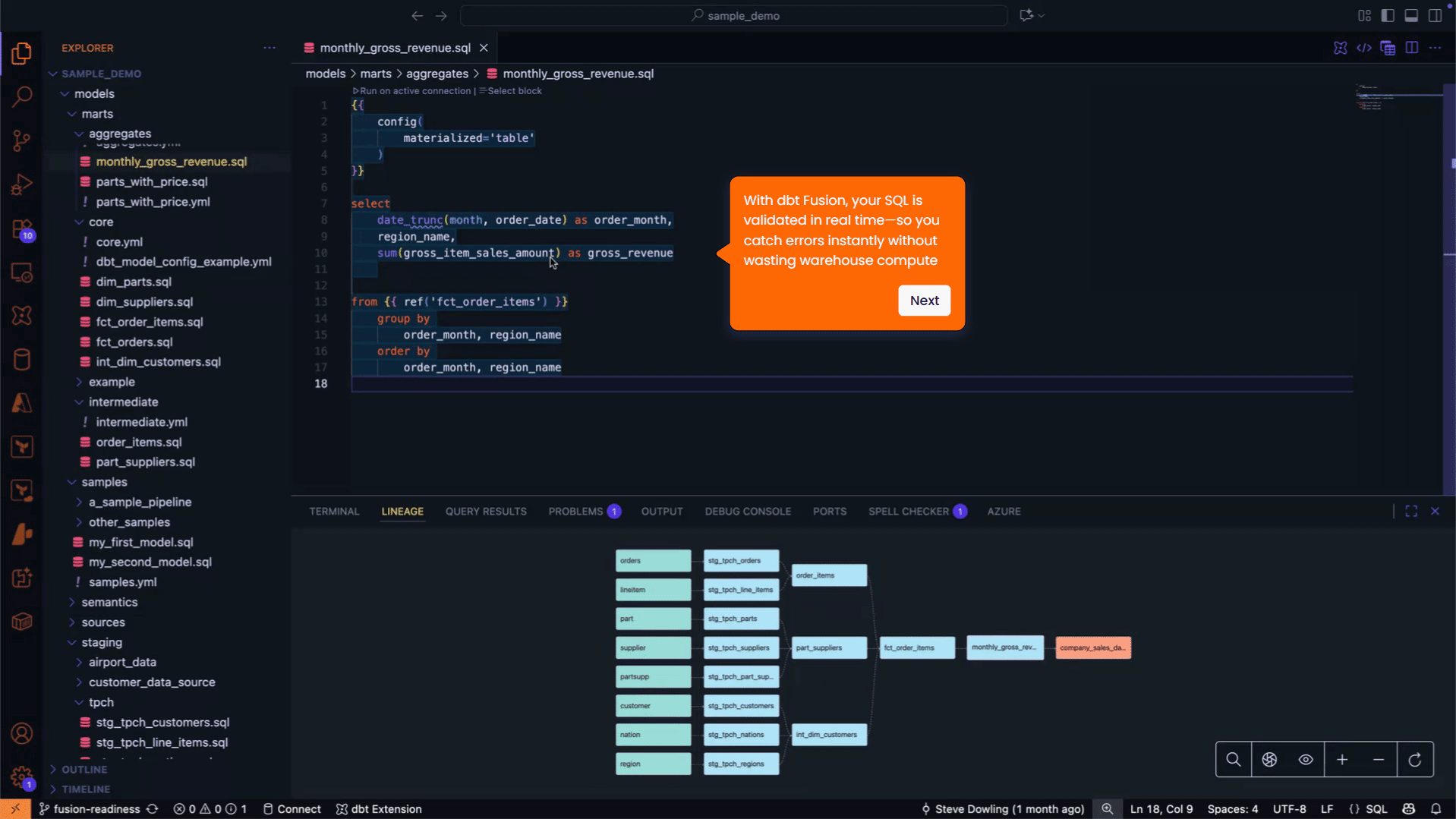
Task: Expand the semantics folder
Action: click(x=109, y=602)
